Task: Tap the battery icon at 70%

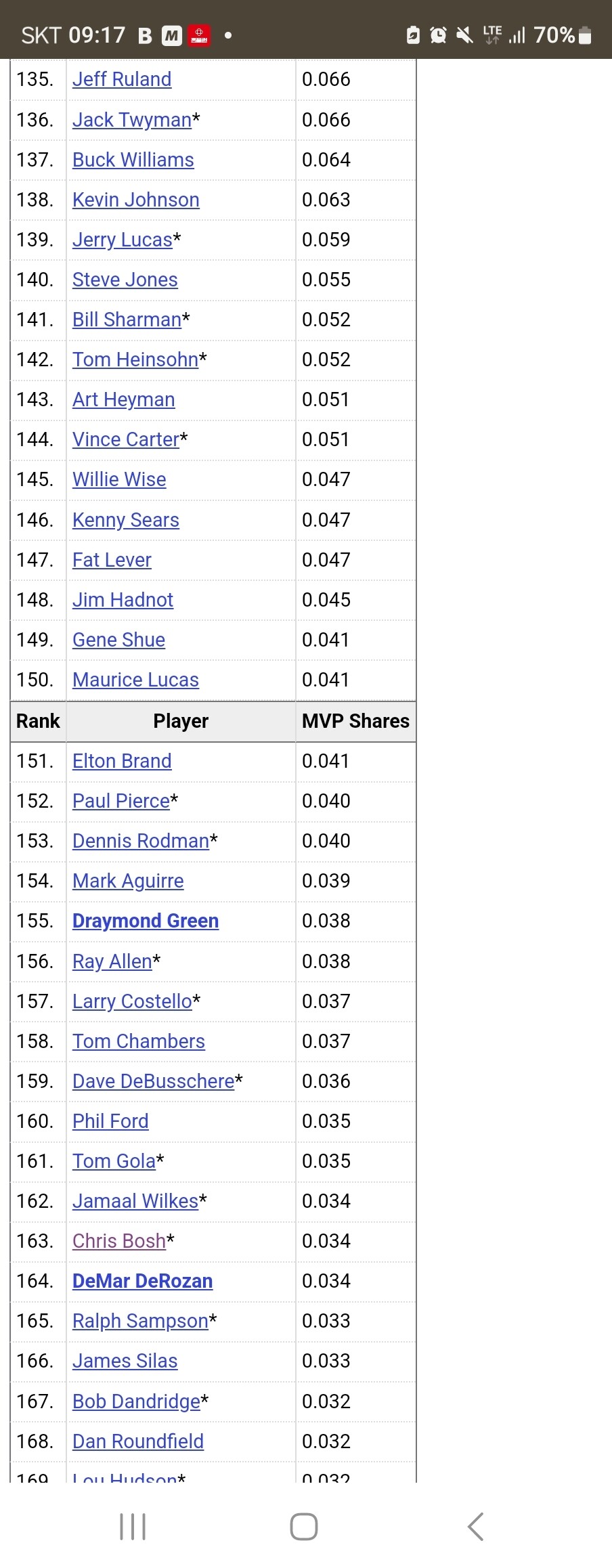Action: tap(586, 35)
